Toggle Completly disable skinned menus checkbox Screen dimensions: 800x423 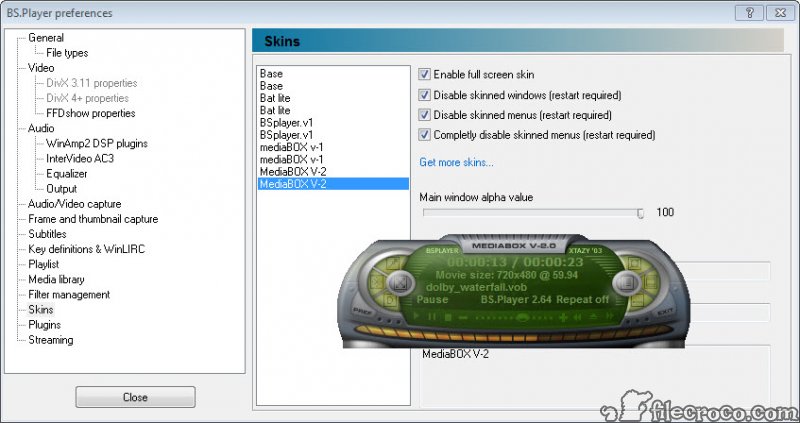tap(424, 135)
